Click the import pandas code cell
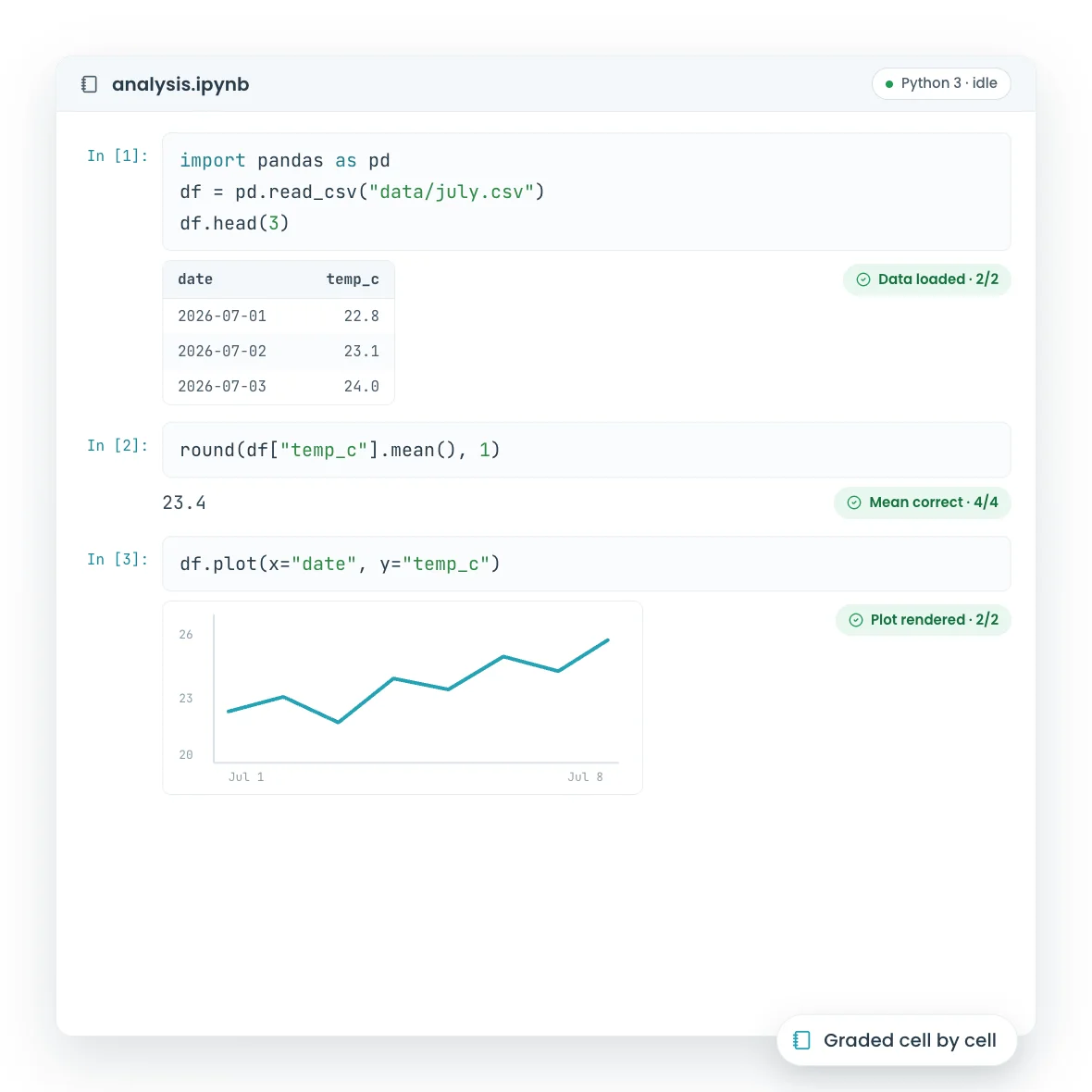The height and width of the screenshot is (1092, 1092). [x=587, y=192]
